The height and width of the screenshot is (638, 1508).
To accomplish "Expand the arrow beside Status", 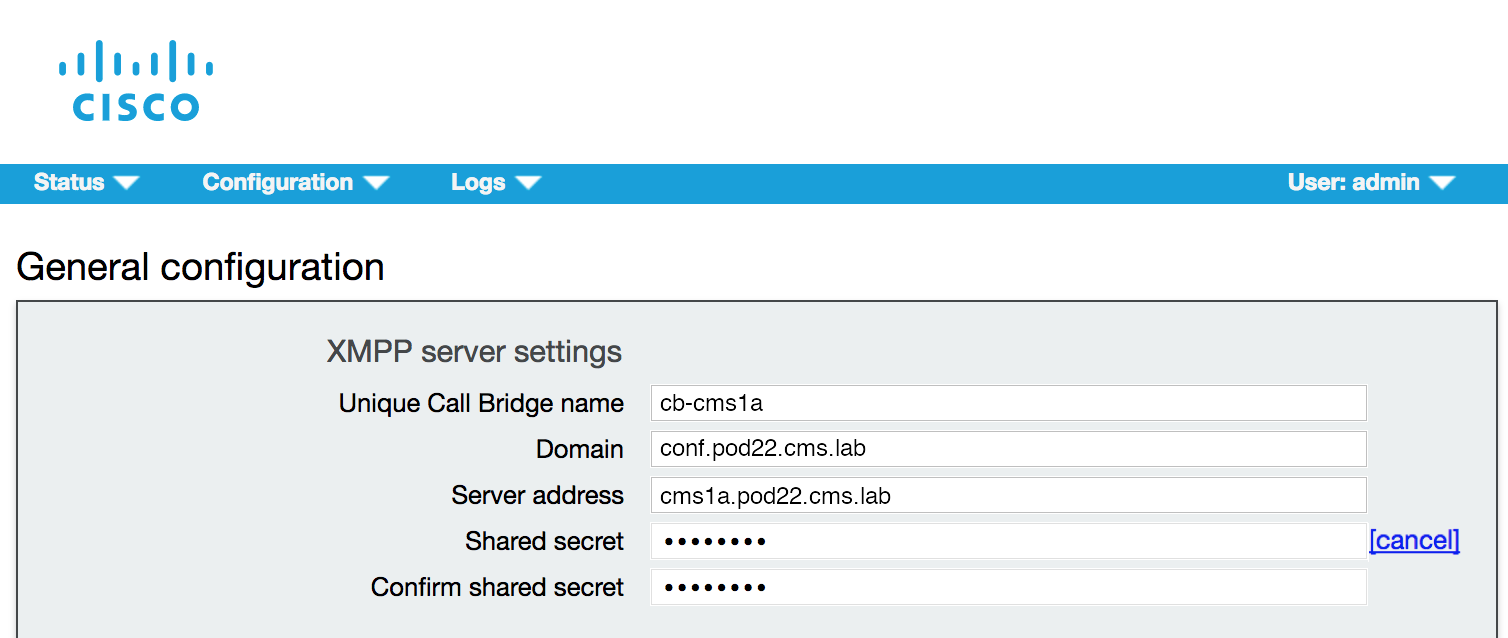I will (126, 183).
